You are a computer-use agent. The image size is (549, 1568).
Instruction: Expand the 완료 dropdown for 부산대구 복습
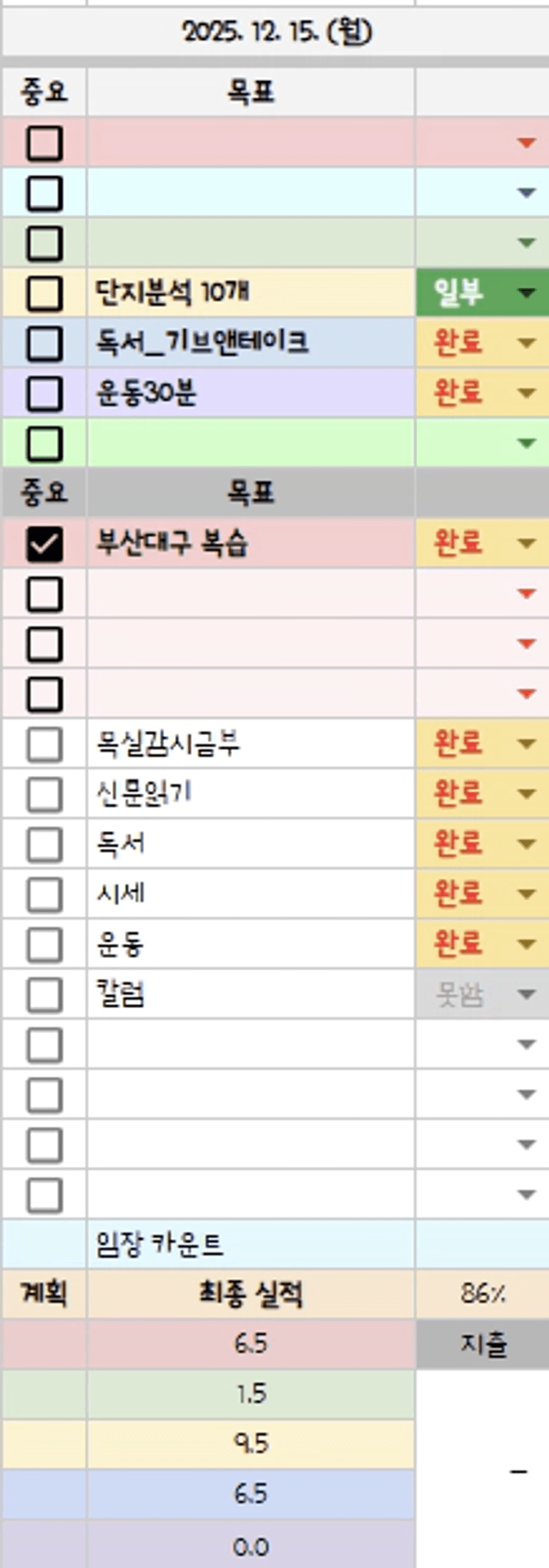tap(526, 544)
